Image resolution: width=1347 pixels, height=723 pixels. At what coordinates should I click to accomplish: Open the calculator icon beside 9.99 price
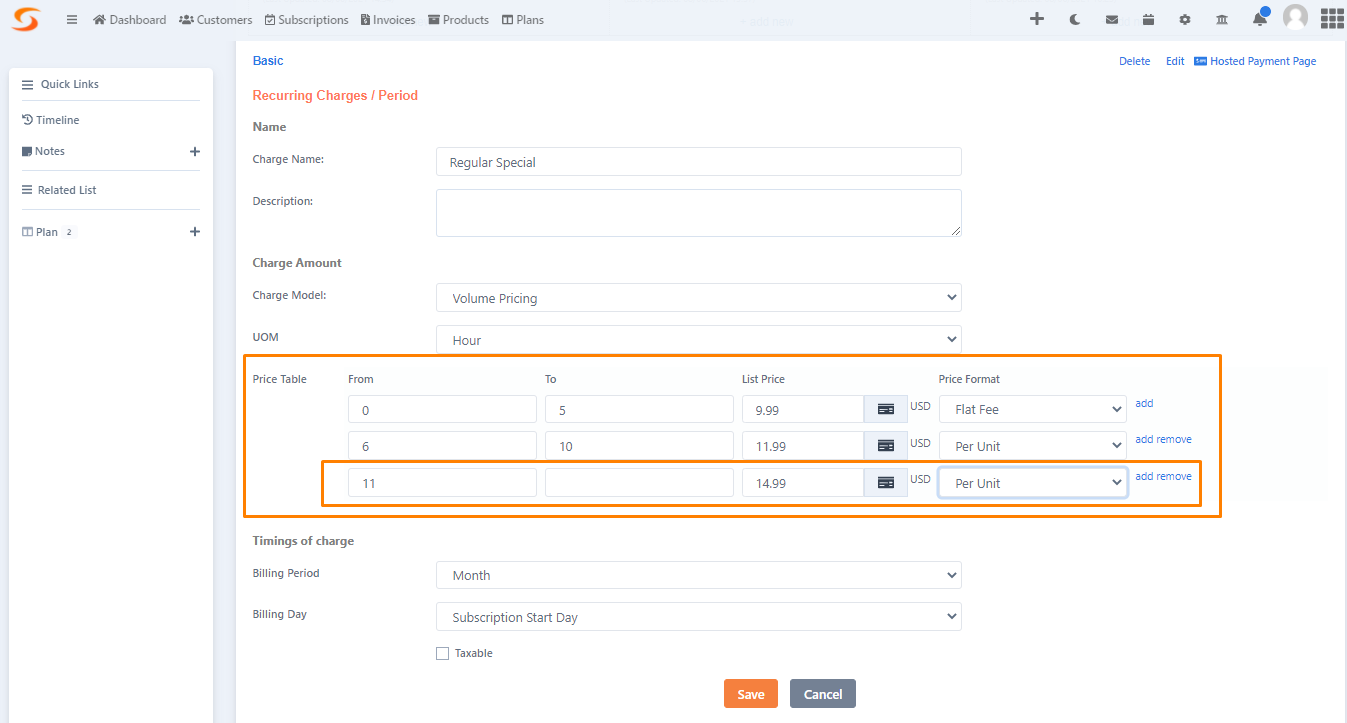(x=886, y=408)
